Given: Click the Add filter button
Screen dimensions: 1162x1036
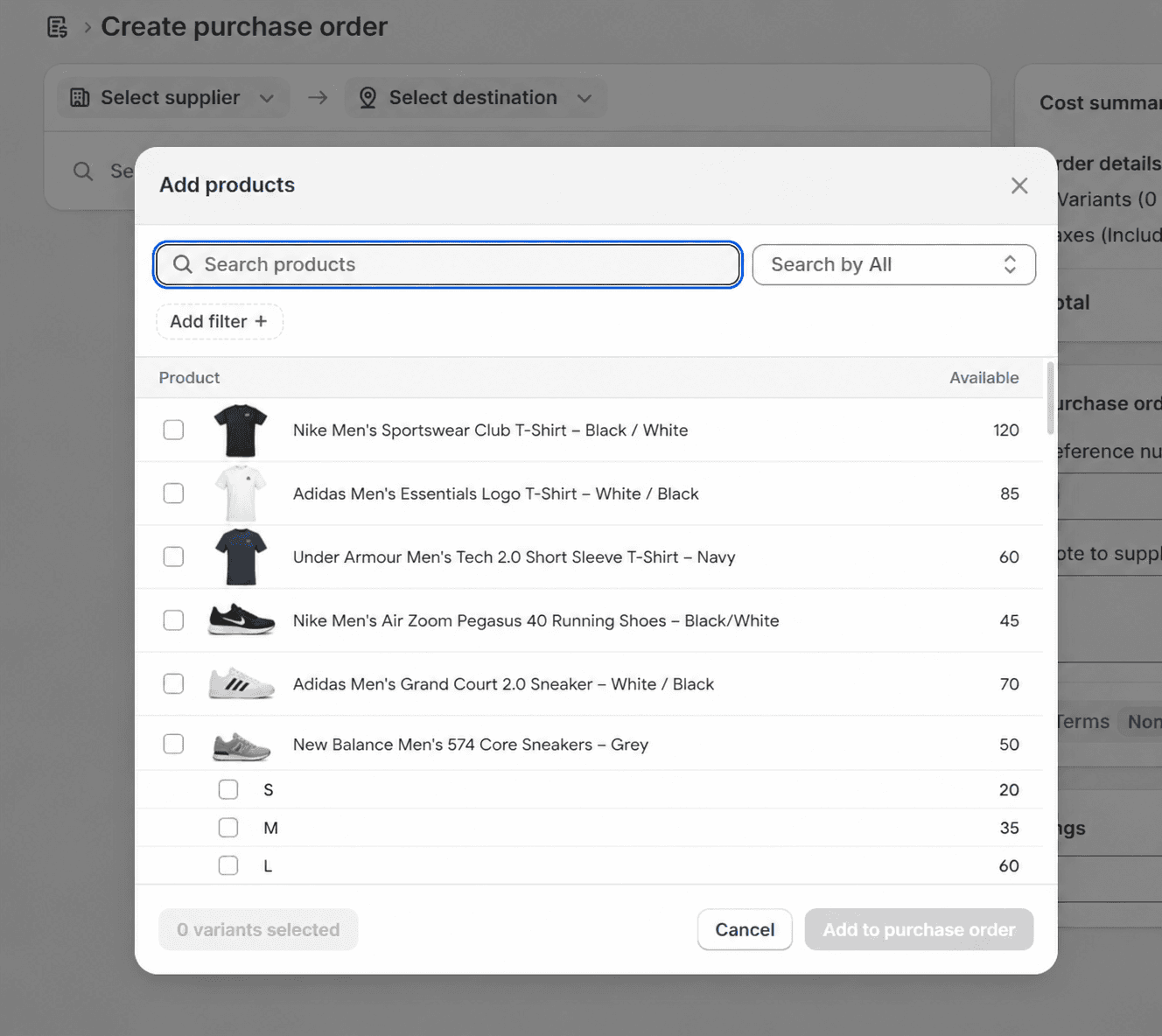Looking at the screenshot, I should tap(220, 321).
